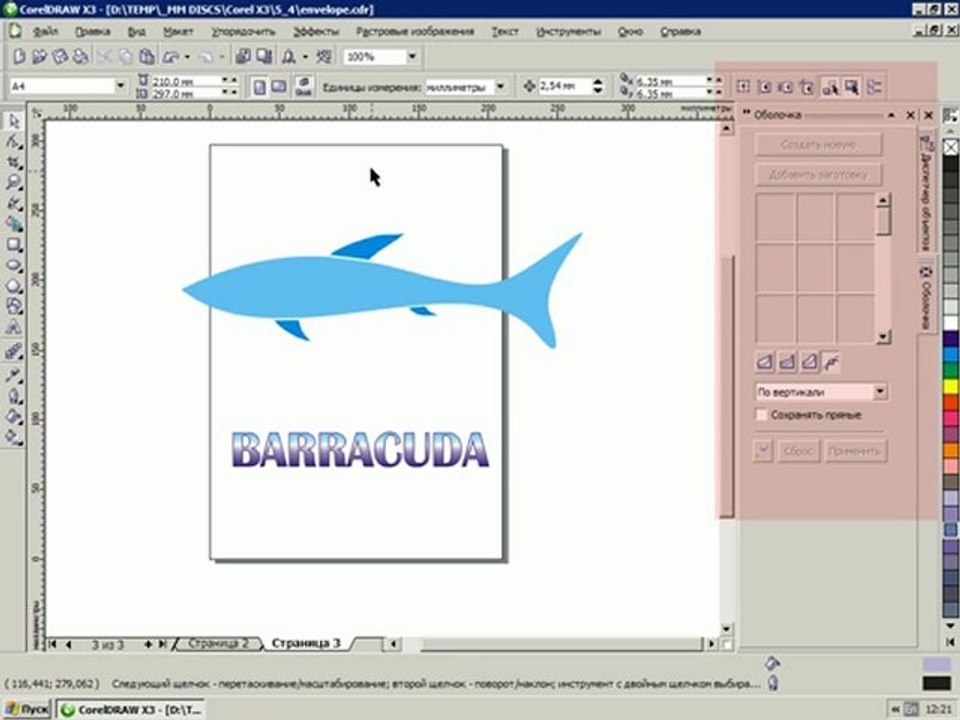Collapse the Оболочка docker with its arrow
The image size is (960, 720).
click(x=891, y=114)
